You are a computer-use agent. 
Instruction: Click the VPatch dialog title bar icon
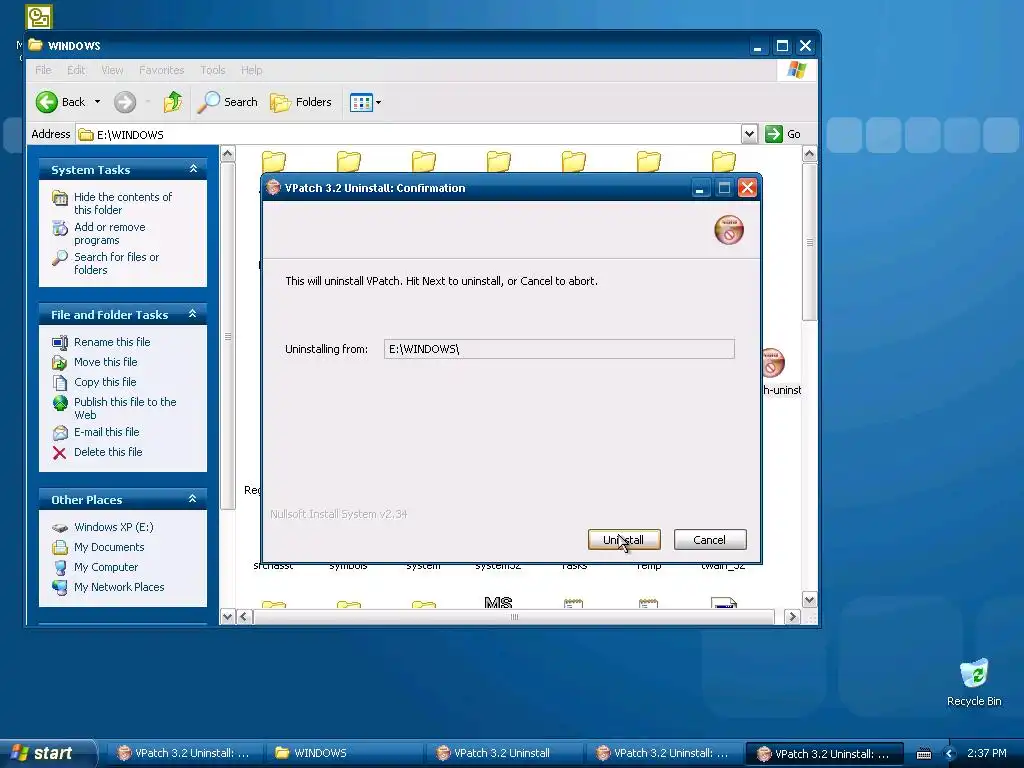[273, 188]
